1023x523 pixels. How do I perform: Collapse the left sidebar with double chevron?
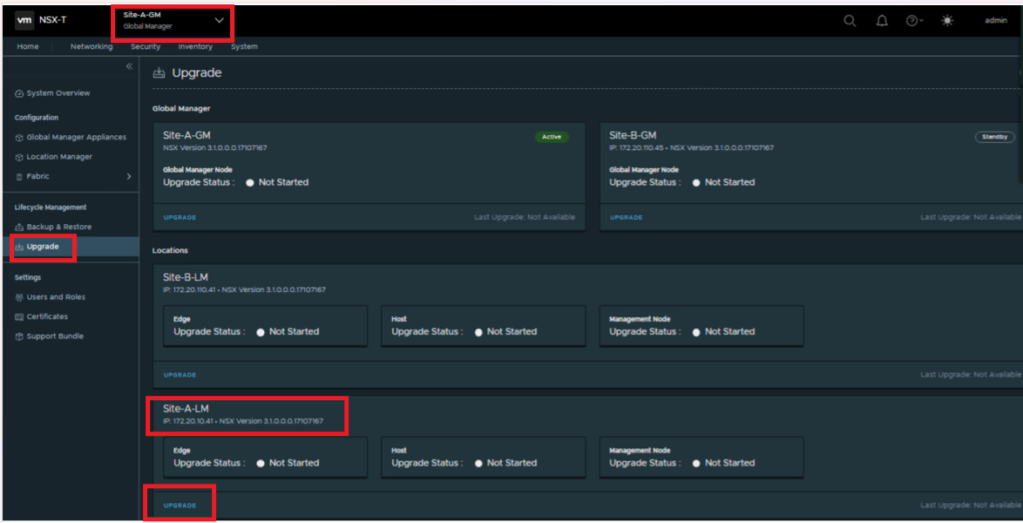[129, 66]
